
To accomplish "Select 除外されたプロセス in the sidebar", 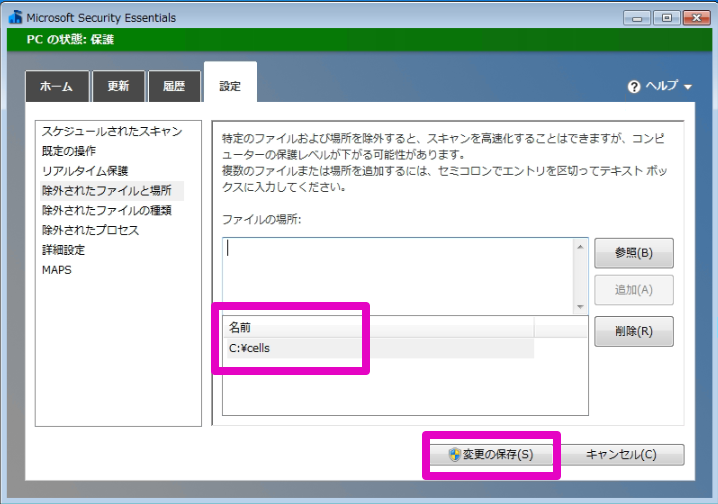I will click(x=90, y=230).
